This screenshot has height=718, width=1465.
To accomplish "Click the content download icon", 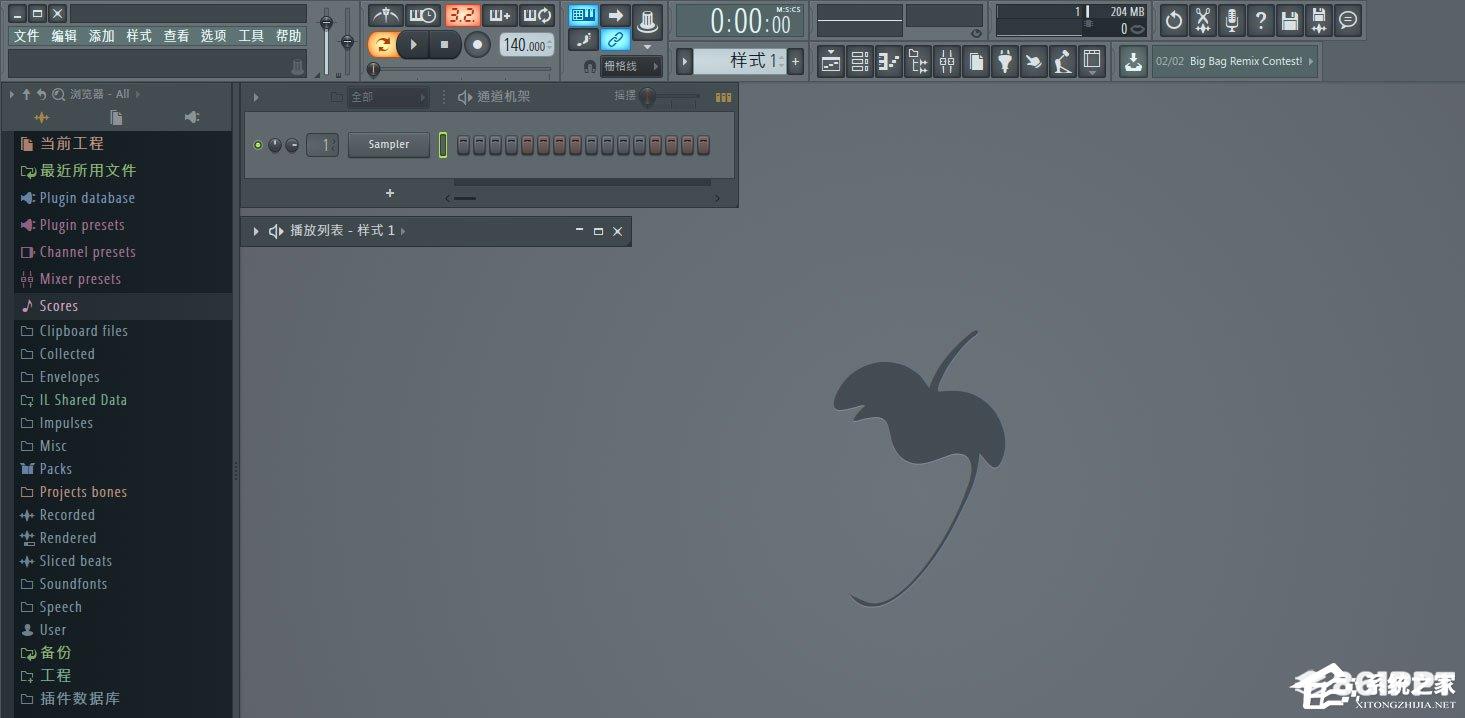I will click(1132, 61).
